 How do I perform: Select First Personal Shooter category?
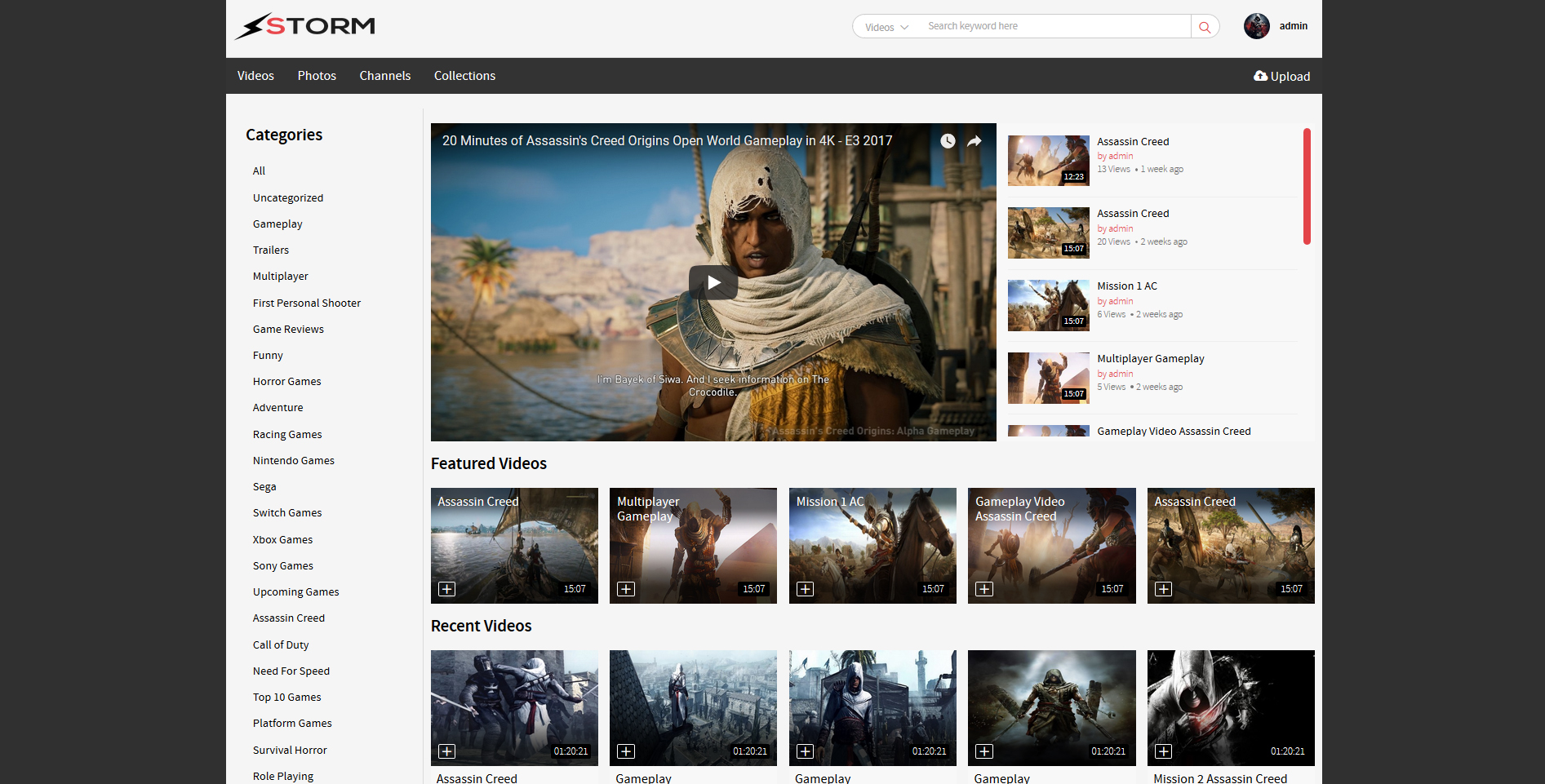tap(307, 303)
